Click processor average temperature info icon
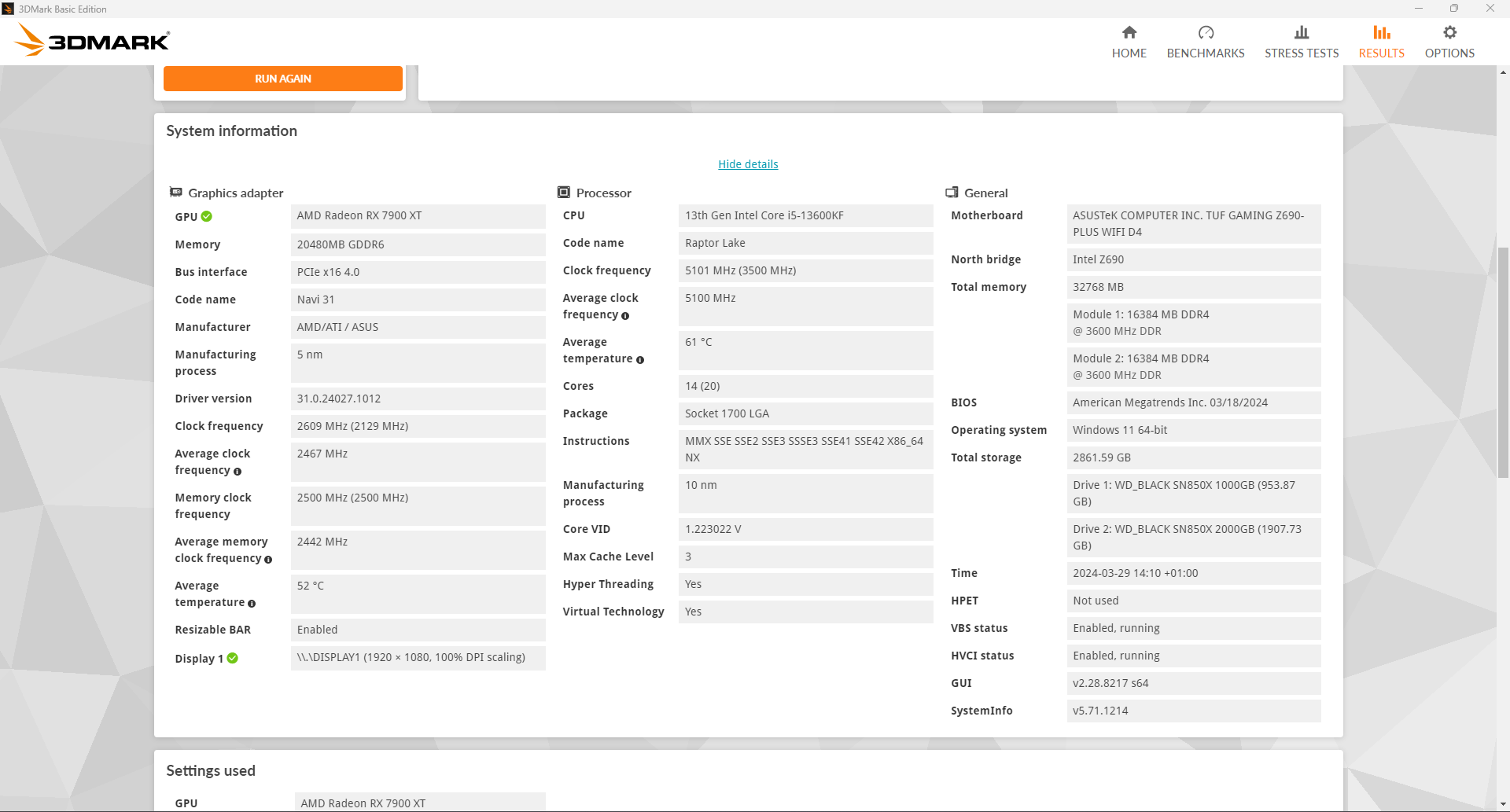Viewport: 1510px width, 812px height. [x=640, y=360]
